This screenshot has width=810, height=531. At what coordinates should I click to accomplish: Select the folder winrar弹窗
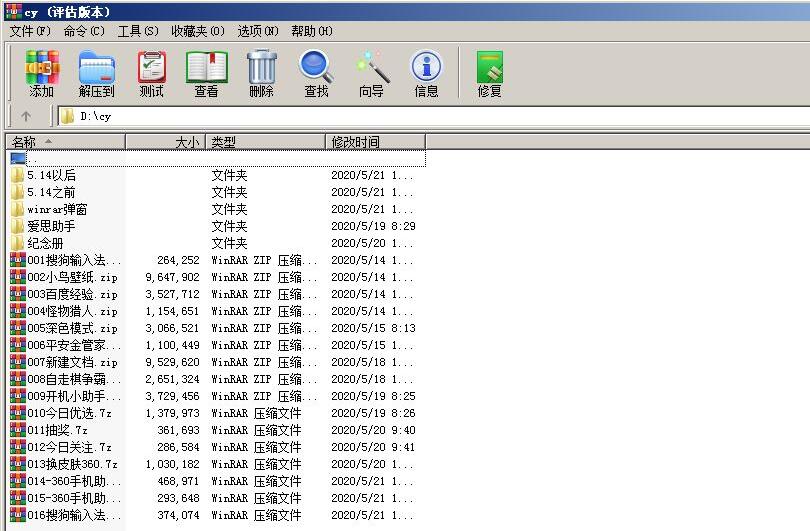tap(57, 209)
